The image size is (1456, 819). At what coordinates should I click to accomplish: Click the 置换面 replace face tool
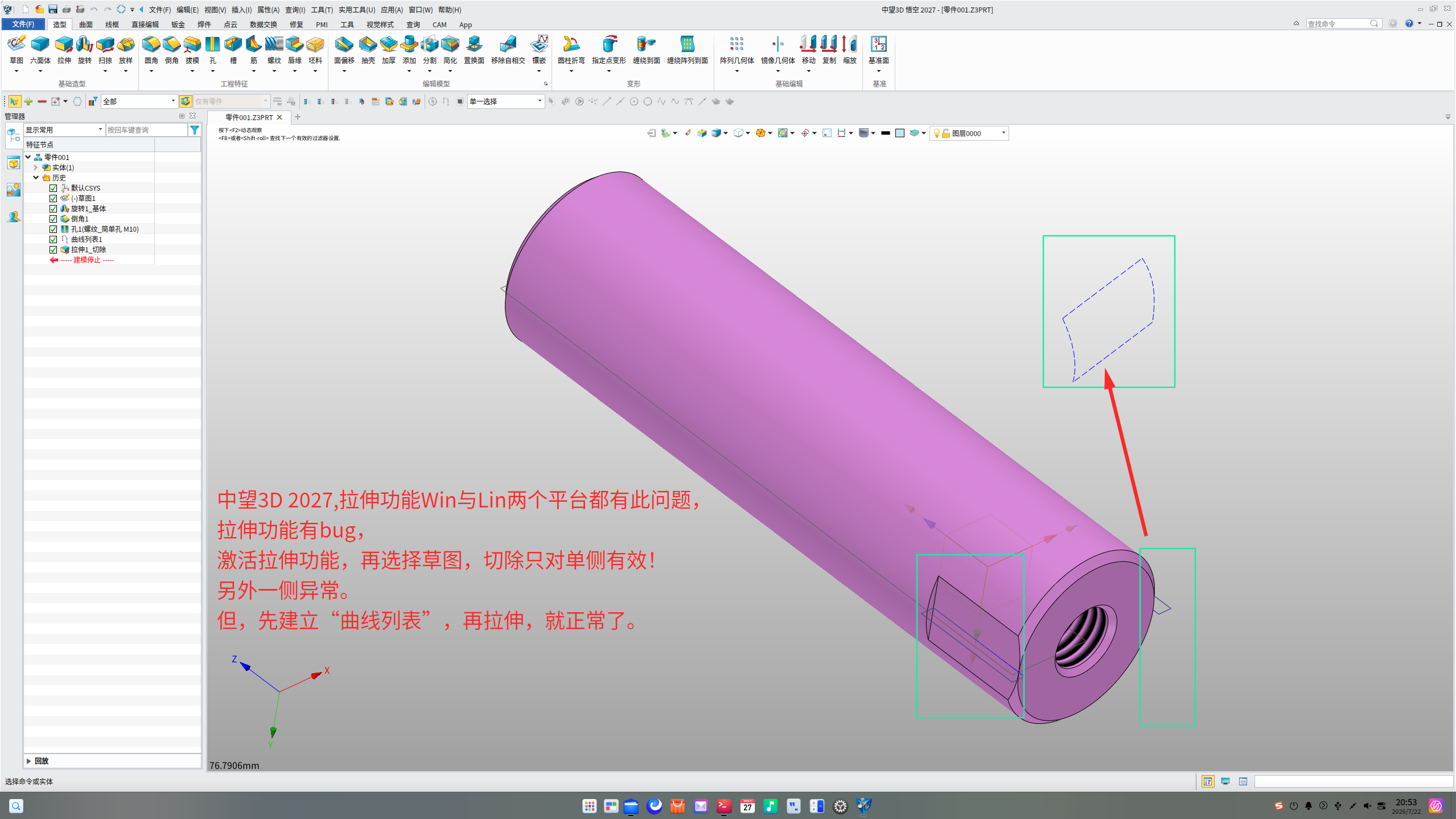[474, 50]
